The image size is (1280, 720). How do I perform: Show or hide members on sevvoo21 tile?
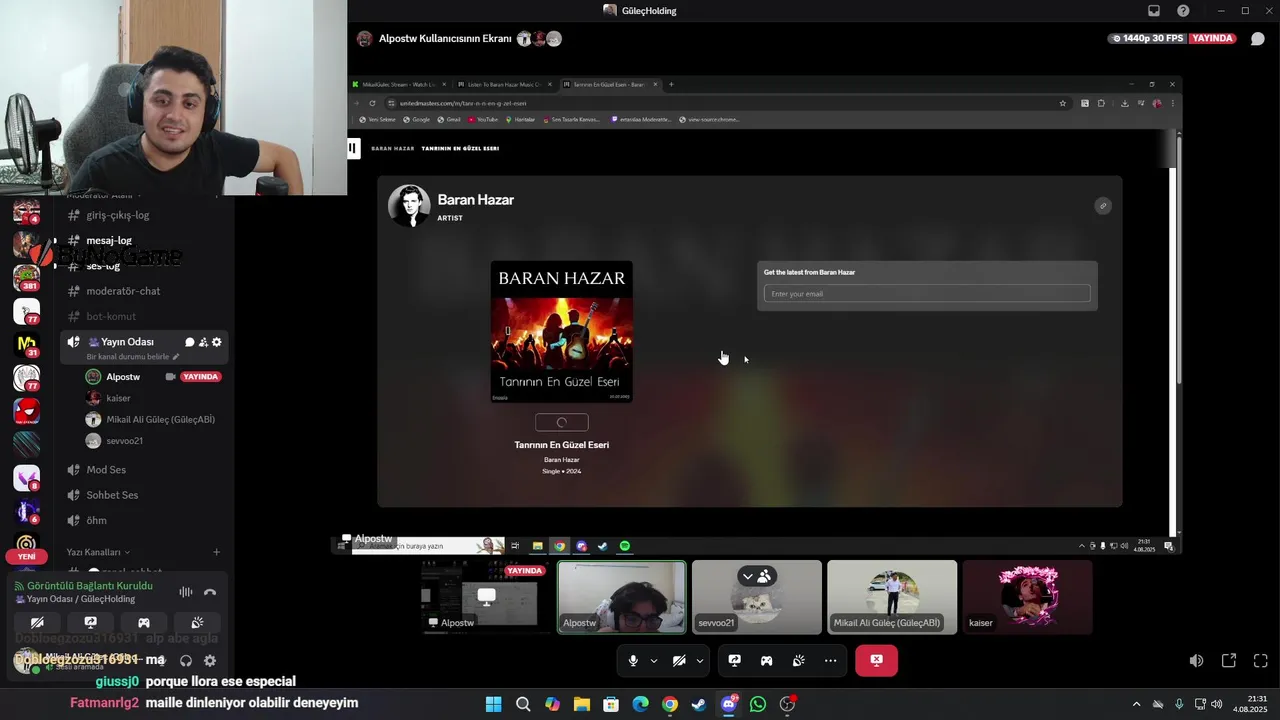[757, 576]
